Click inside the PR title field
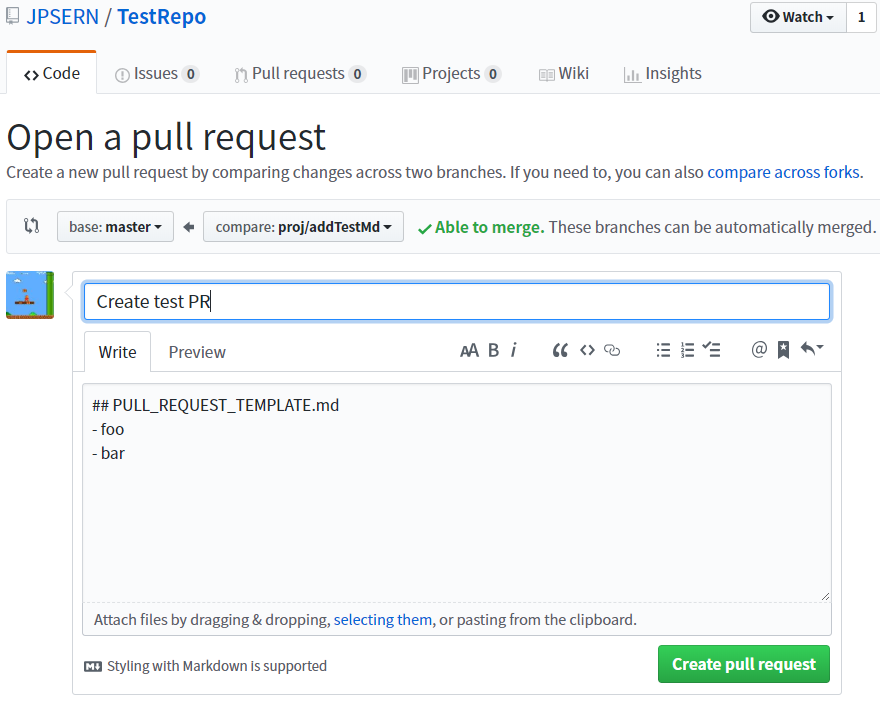The image size is (880, 702). (x=456, y=300)
